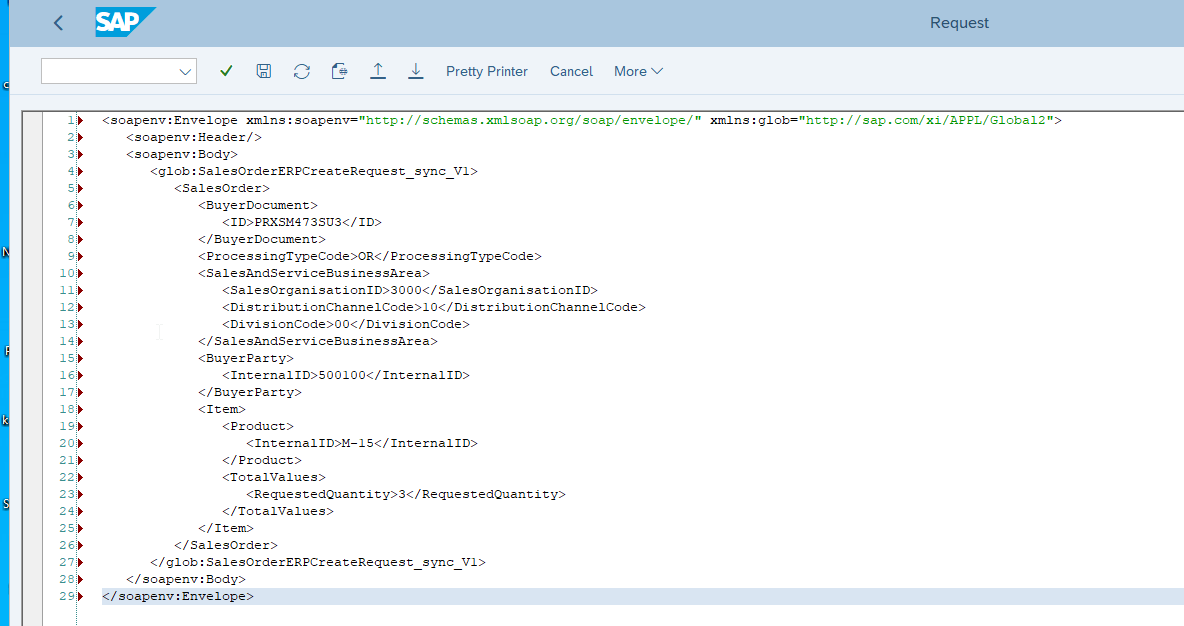Click the back arrow in the header
1184x626 pixels.
[x=58, y=23]
